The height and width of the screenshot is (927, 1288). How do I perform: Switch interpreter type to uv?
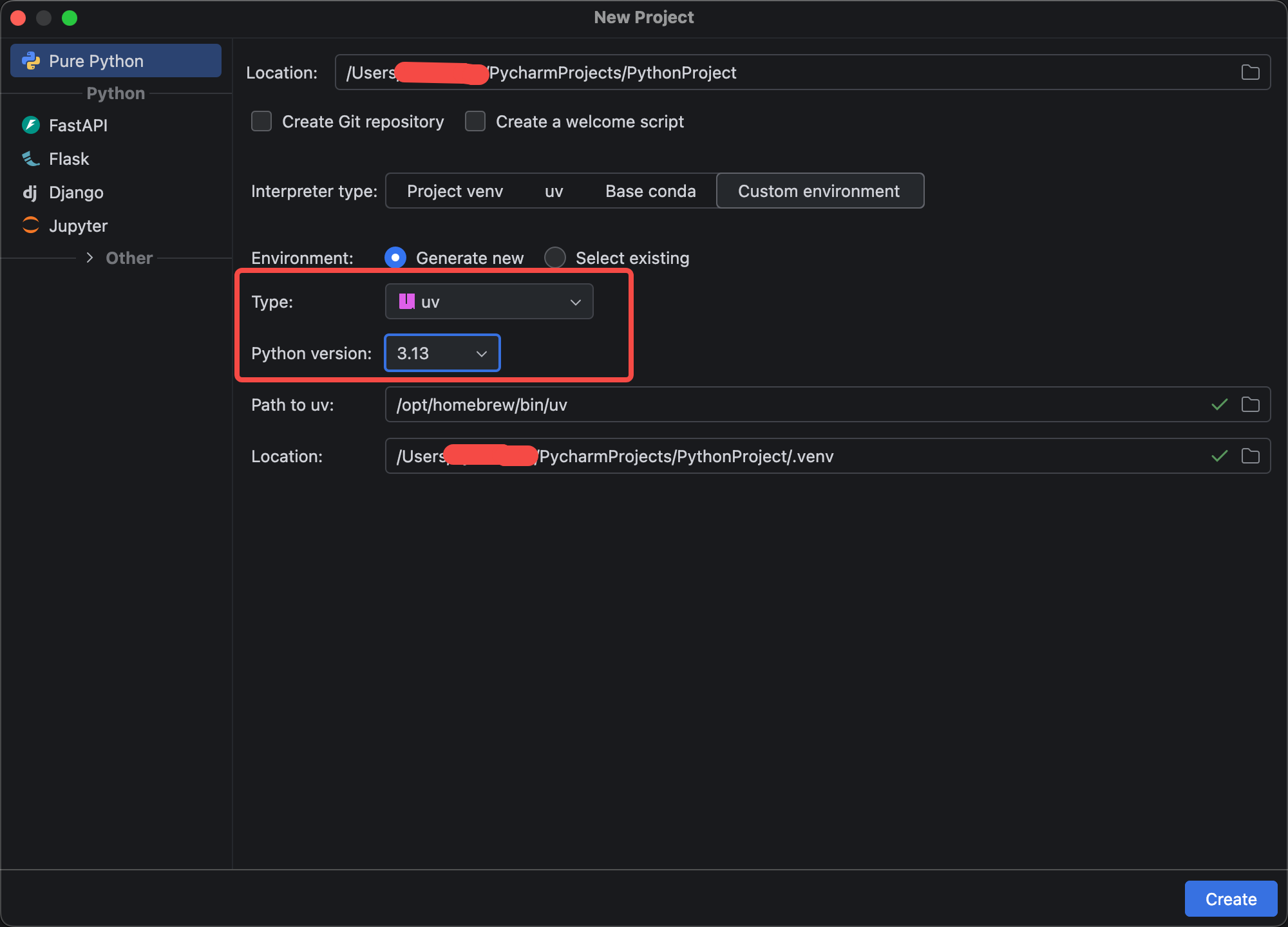pos(554,191)
